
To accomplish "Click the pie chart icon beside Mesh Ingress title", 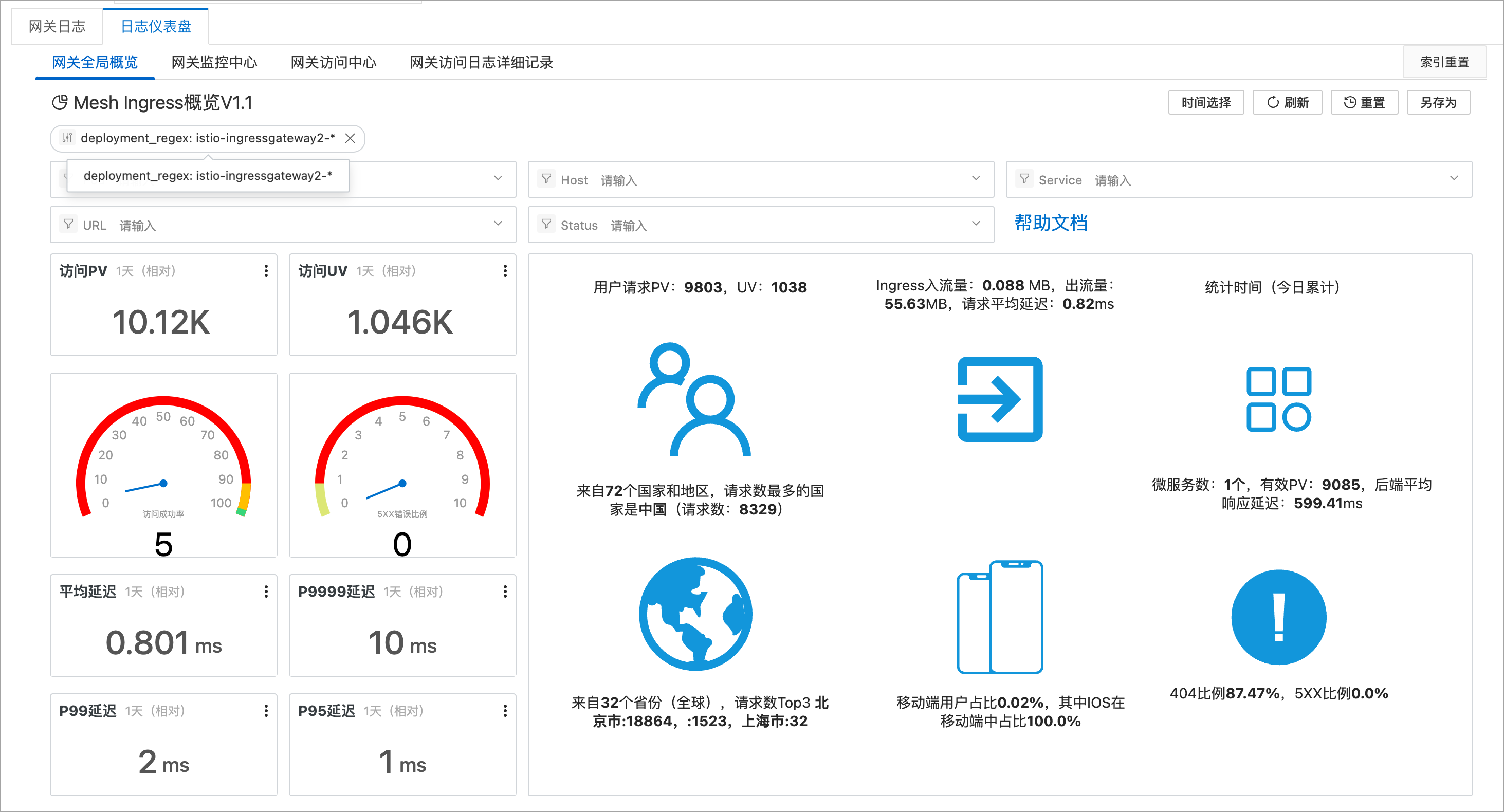I will pos(60,103).
